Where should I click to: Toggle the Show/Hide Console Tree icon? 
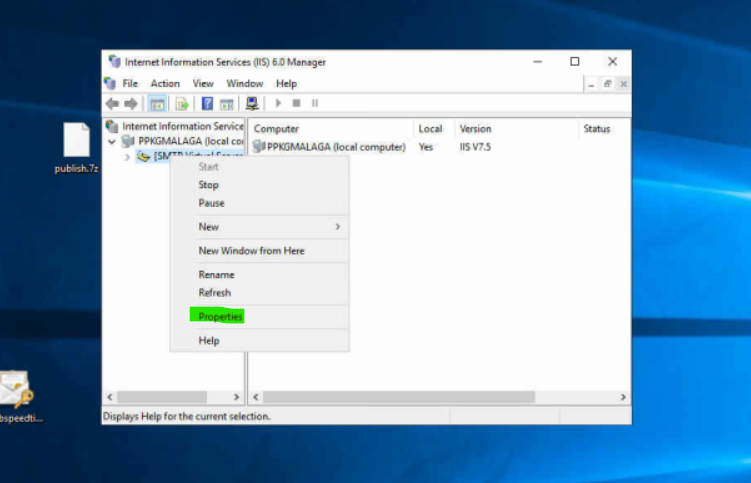click(x=157, y=103)
